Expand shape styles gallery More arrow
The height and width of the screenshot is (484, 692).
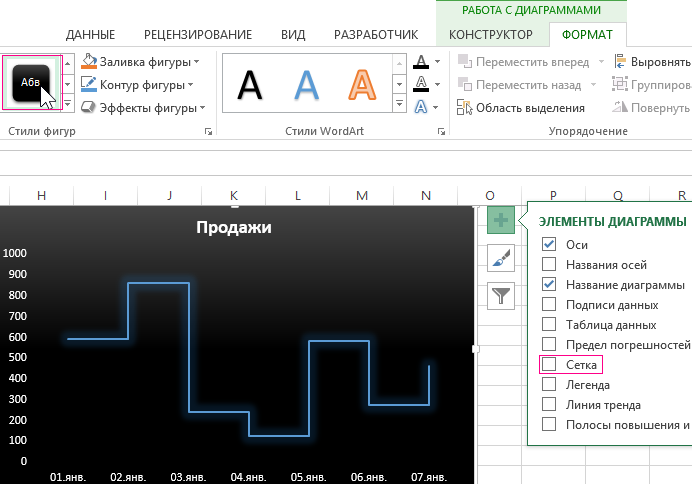coord(68,104)
